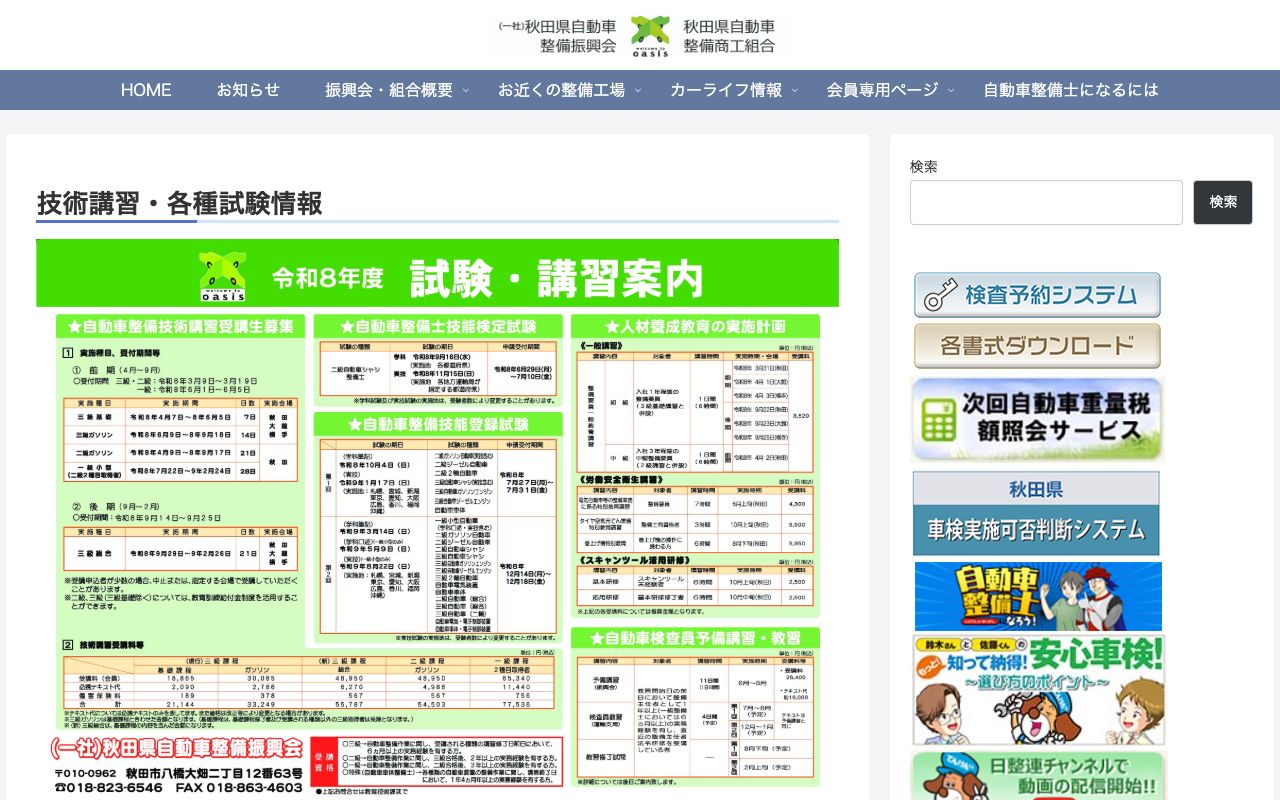Screen dimensions: 1280x800
Task: Click the 自動車整備士になろう! promotional banner
Action: [1037, 597]
